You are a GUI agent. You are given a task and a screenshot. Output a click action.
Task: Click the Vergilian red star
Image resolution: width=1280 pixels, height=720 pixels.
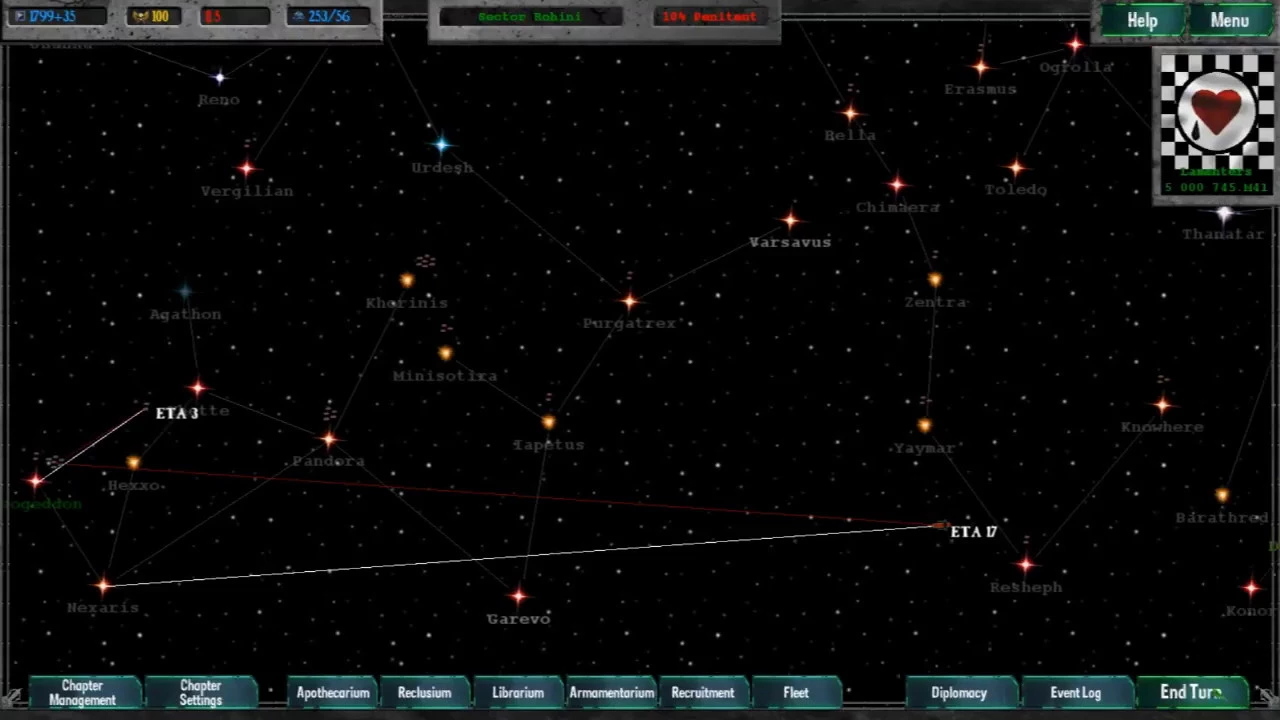247,168
